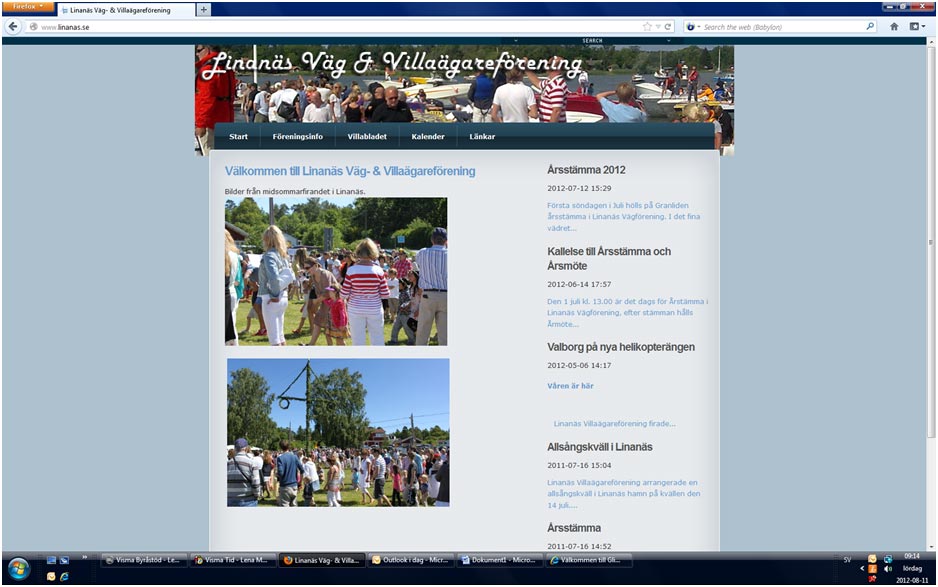
Task: Select the Linanäs Väg- & Villaägareförening browser tab
Action: (126, 10)
